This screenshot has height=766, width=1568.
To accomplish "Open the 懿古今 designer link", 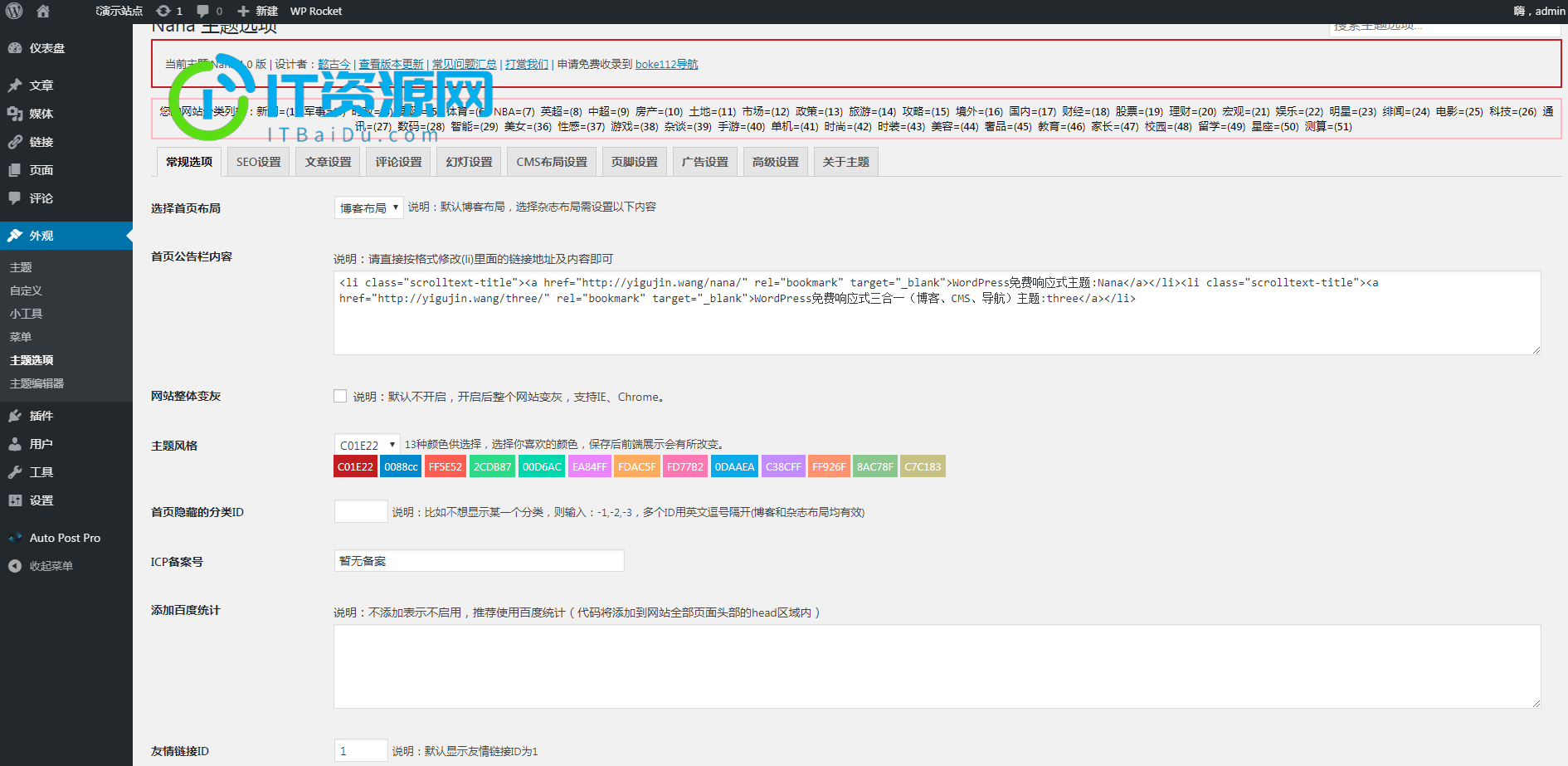I will point(334,64).
